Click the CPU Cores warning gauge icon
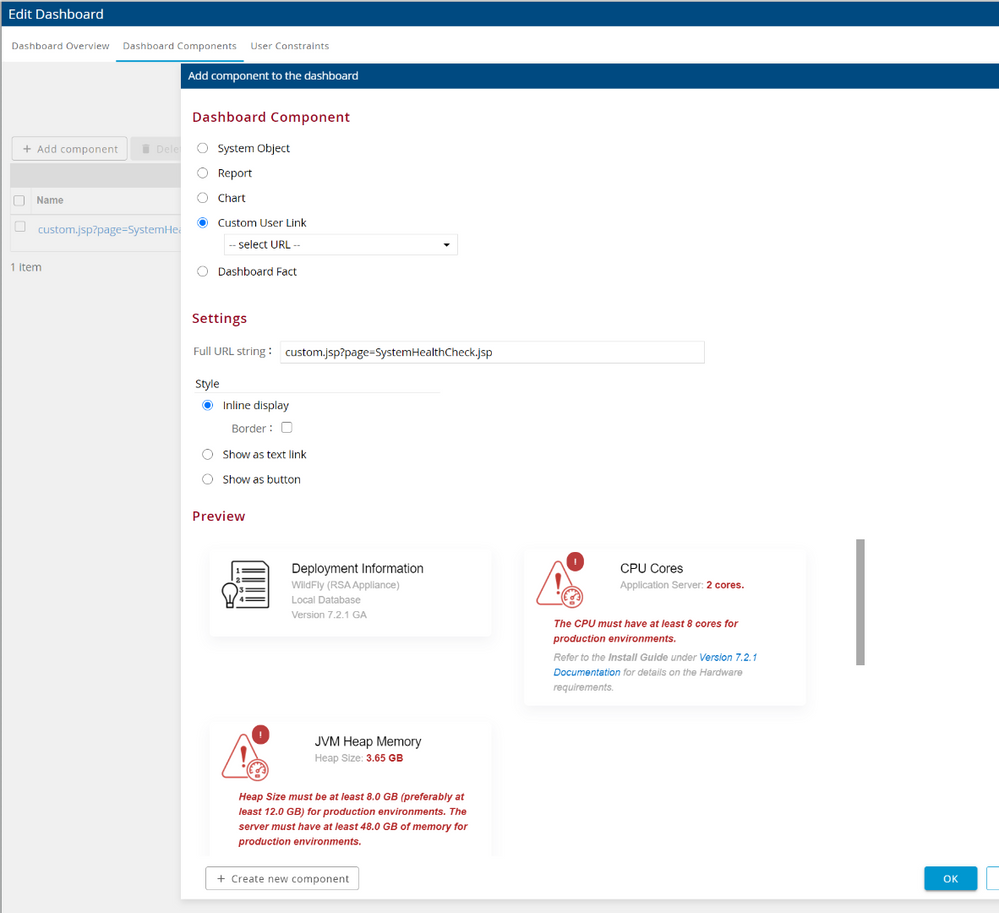 click(x=559, y=585)
